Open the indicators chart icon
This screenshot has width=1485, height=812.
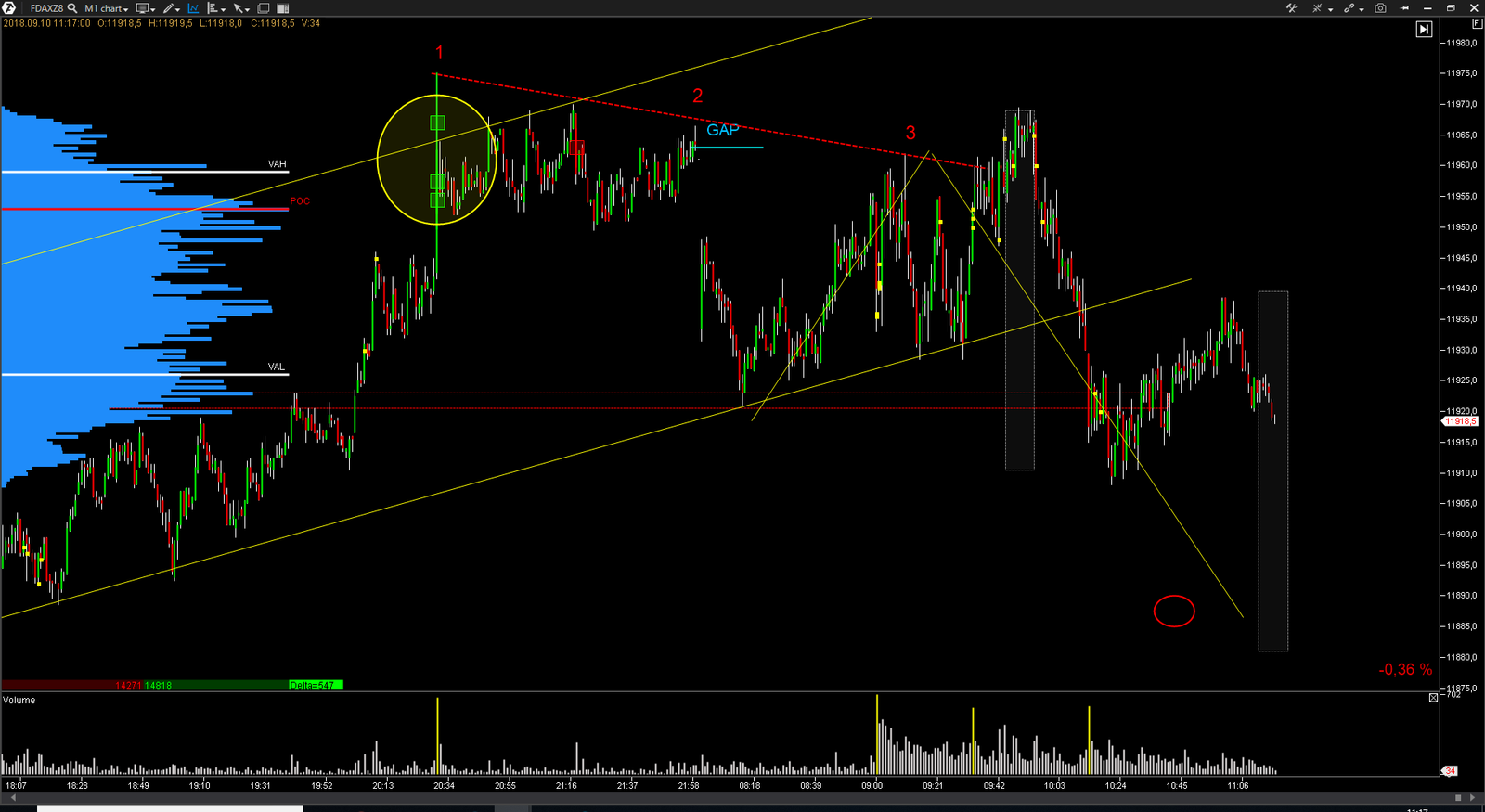[193, 9]
